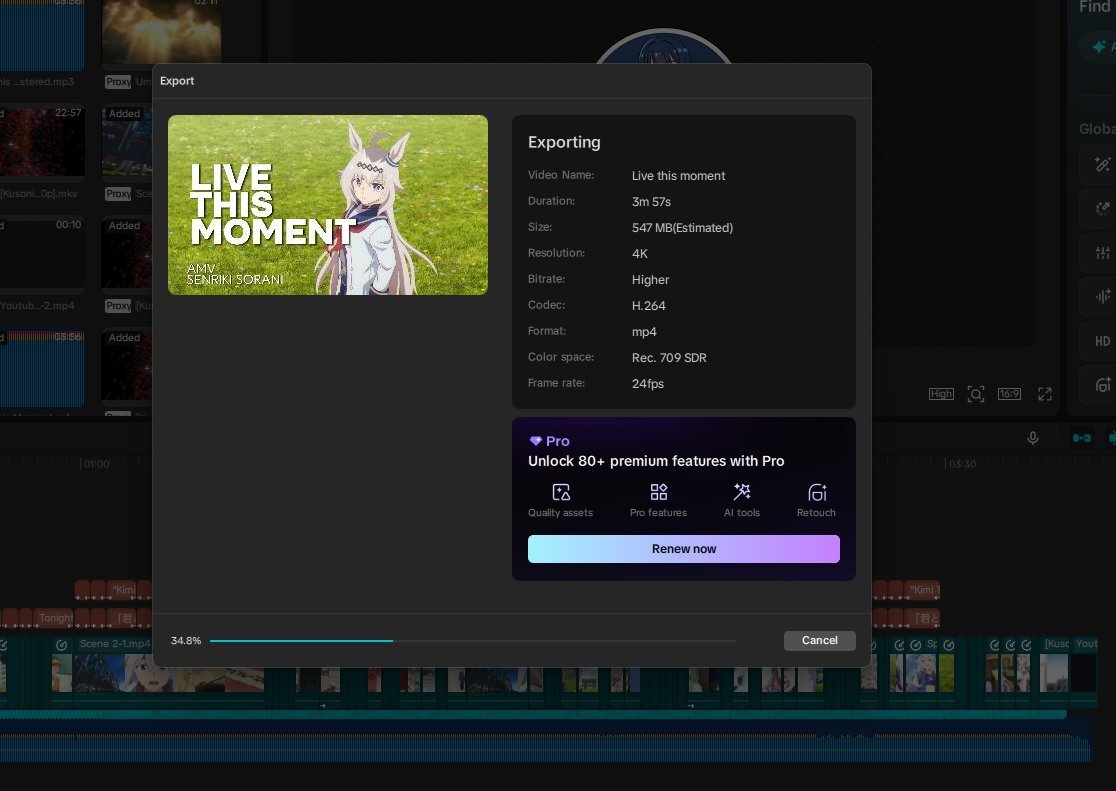The height and width of the screenshot is (791, 1116).
Task: Click the fullscreen preview icon
Action: pos(1044,394)
